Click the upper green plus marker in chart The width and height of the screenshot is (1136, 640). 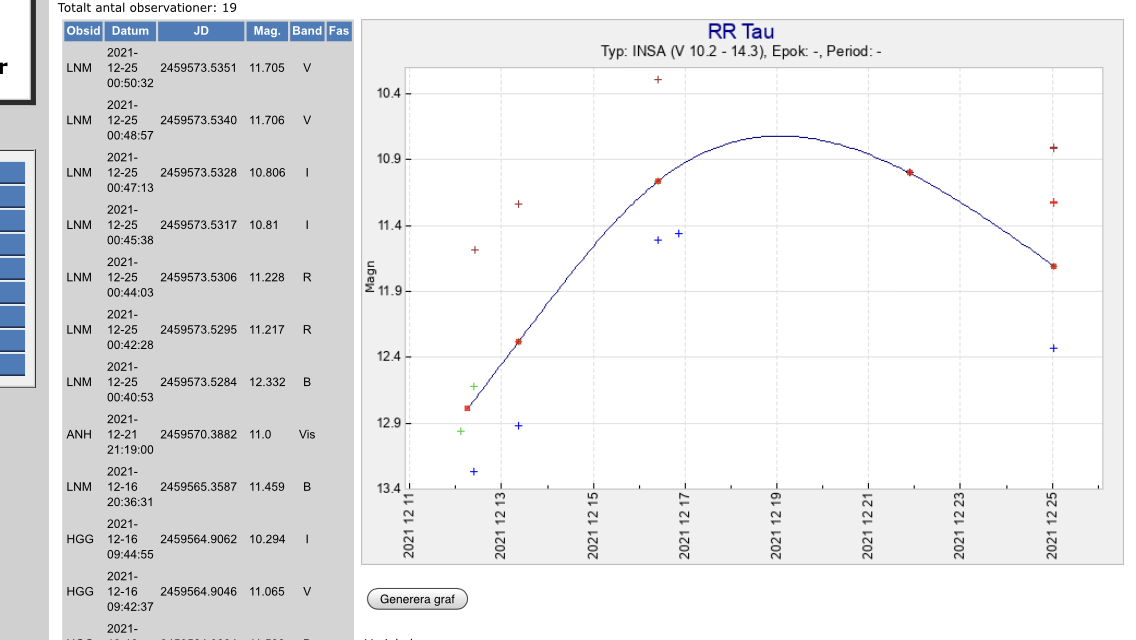(474, 386)
